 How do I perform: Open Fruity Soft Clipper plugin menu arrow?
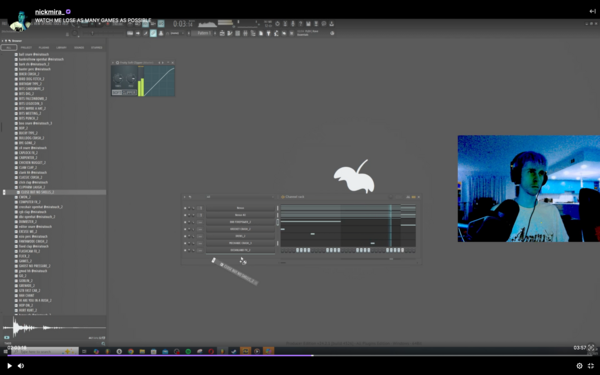[114, 62]
